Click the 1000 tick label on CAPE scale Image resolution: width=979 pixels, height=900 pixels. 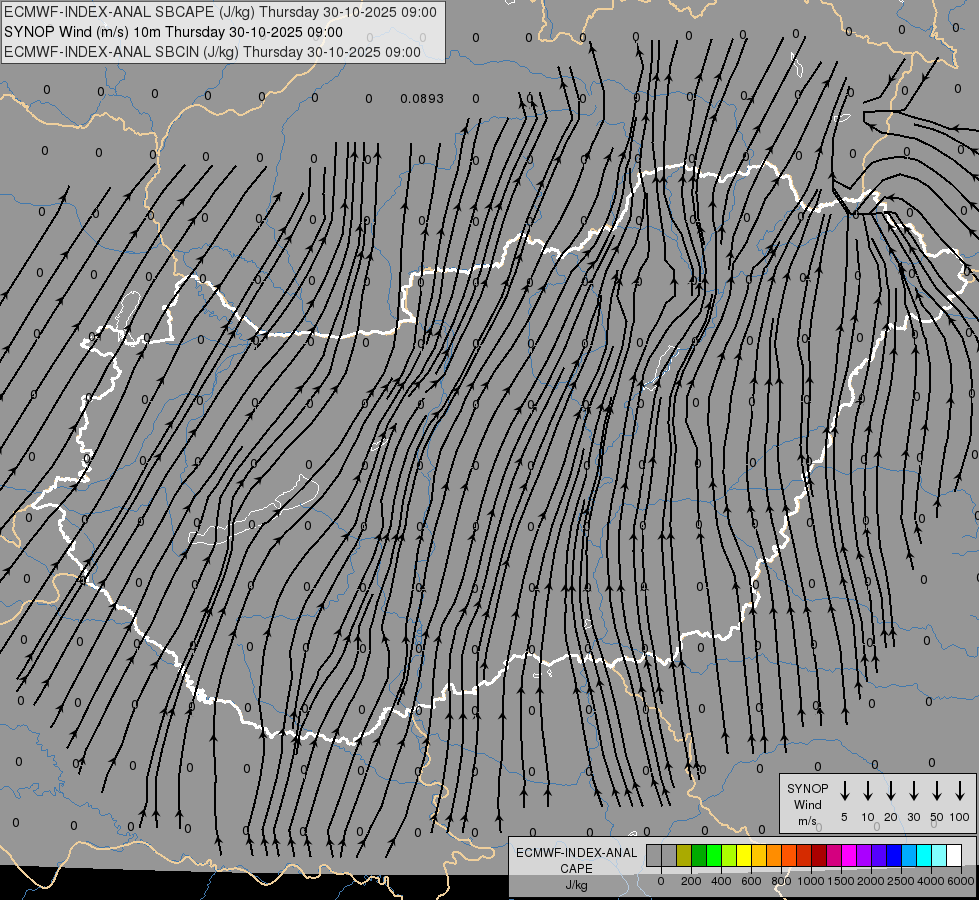812,881
